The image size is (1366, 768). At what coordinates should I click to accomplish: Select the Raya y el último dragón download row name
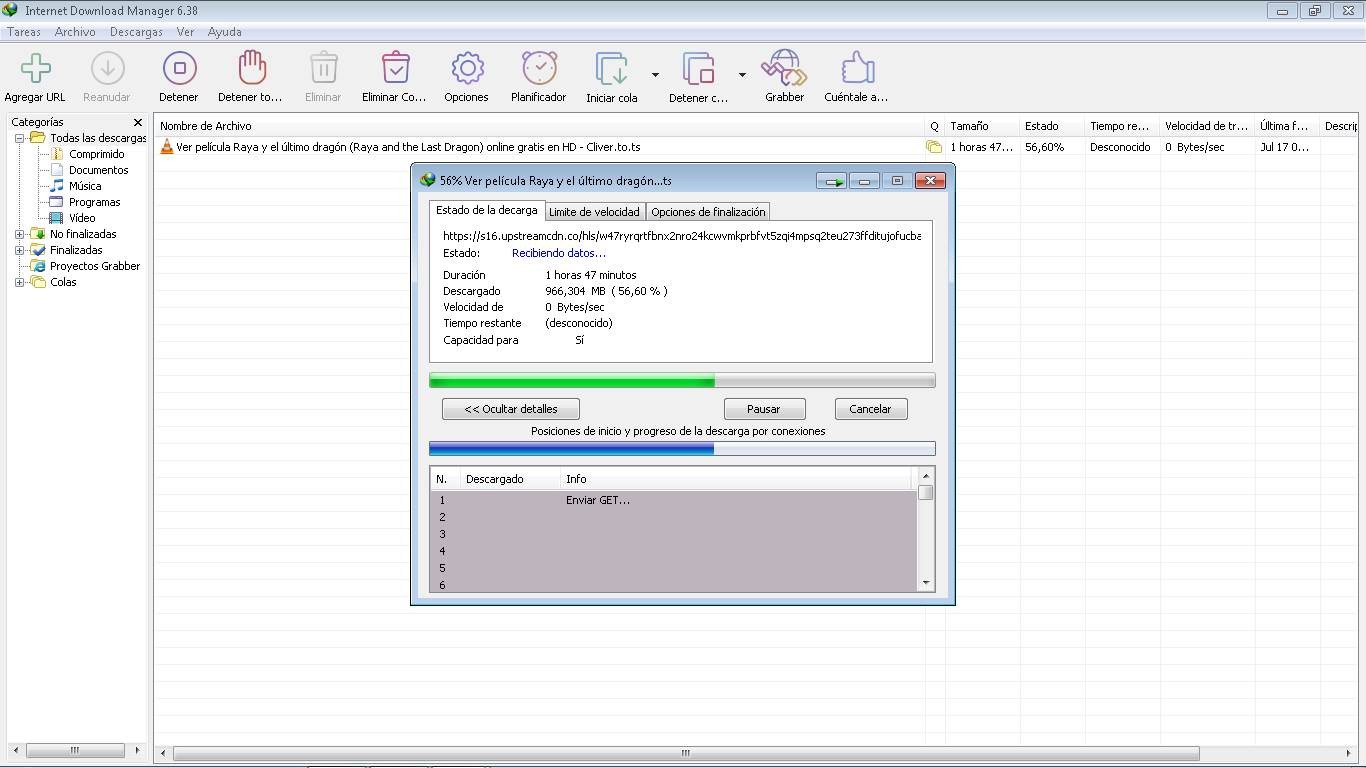(x=408, y=147)
